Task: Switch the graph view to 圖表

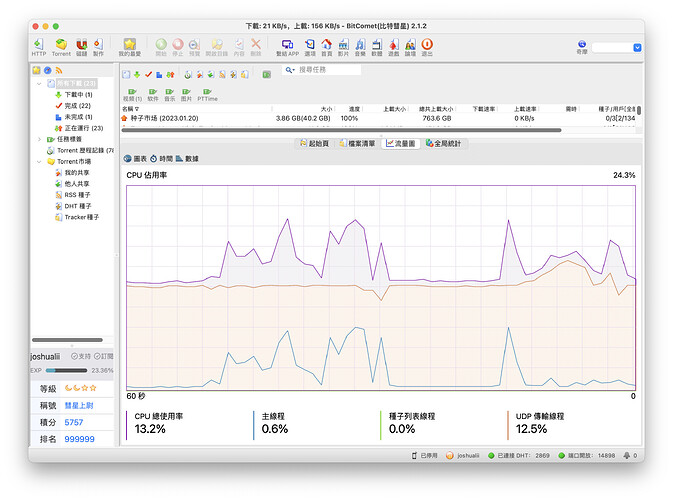Action: (135, 158)
